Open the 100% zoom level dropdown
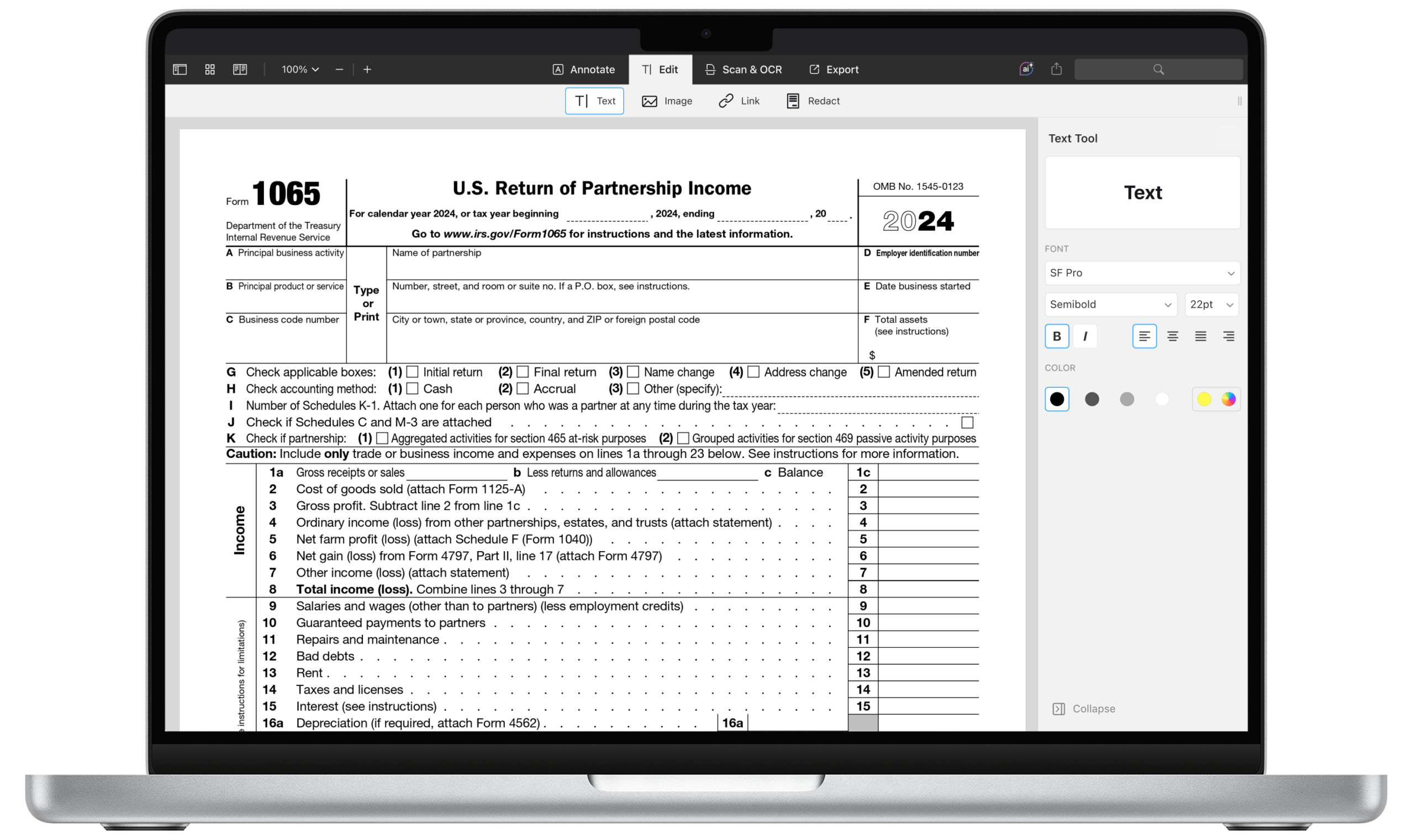The image size is (1414, 840). pyautogui.click(x=300, y=70)
